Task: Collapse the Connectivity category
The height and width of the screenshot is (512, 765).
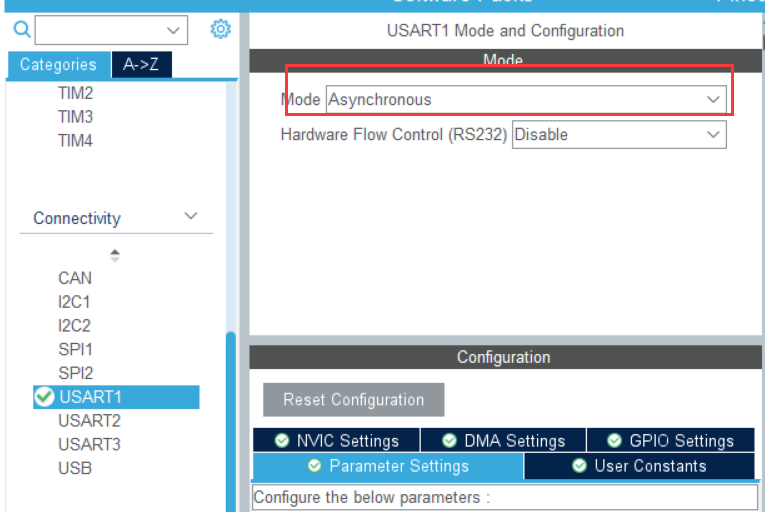Action: [191, 216]
